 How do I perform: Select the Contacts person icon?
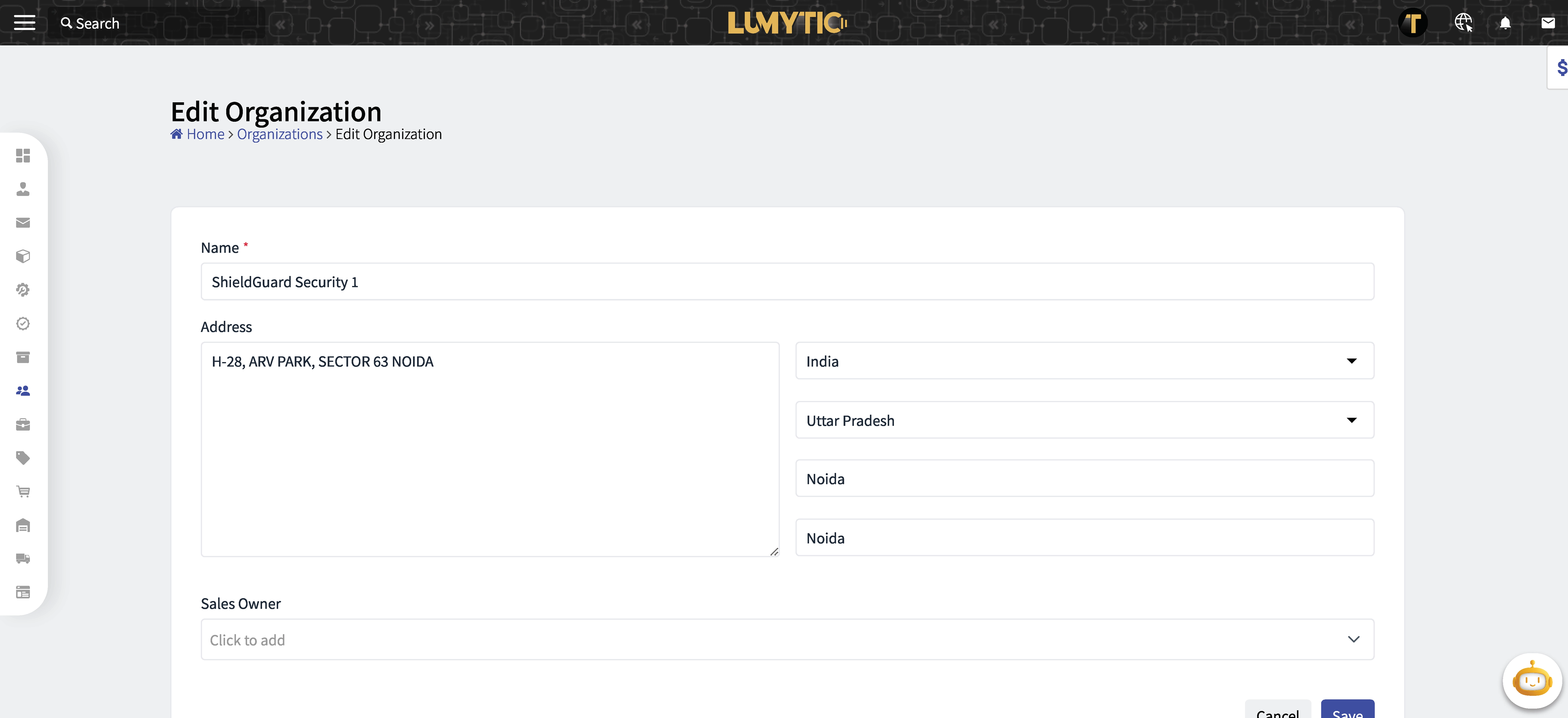pyautogui.click(x=23, y=189)
